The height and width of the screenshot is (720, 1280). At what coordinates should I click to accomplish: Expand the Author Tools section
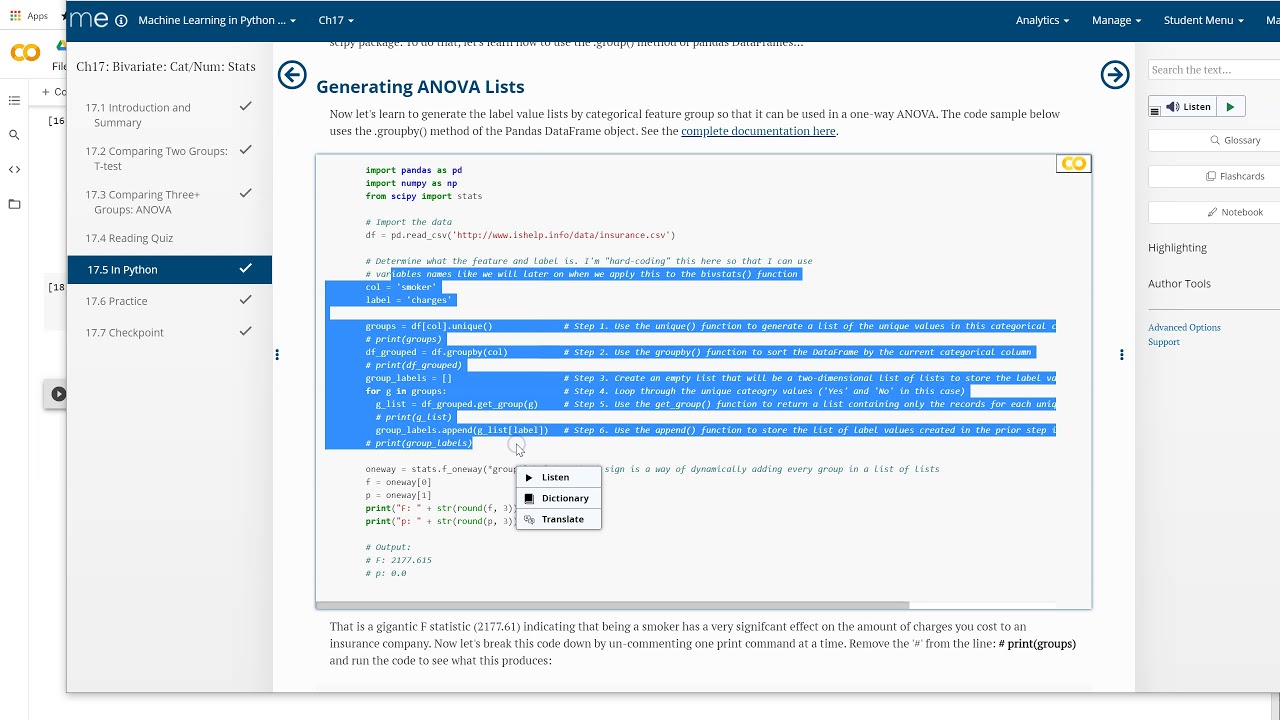(1179, 284)
